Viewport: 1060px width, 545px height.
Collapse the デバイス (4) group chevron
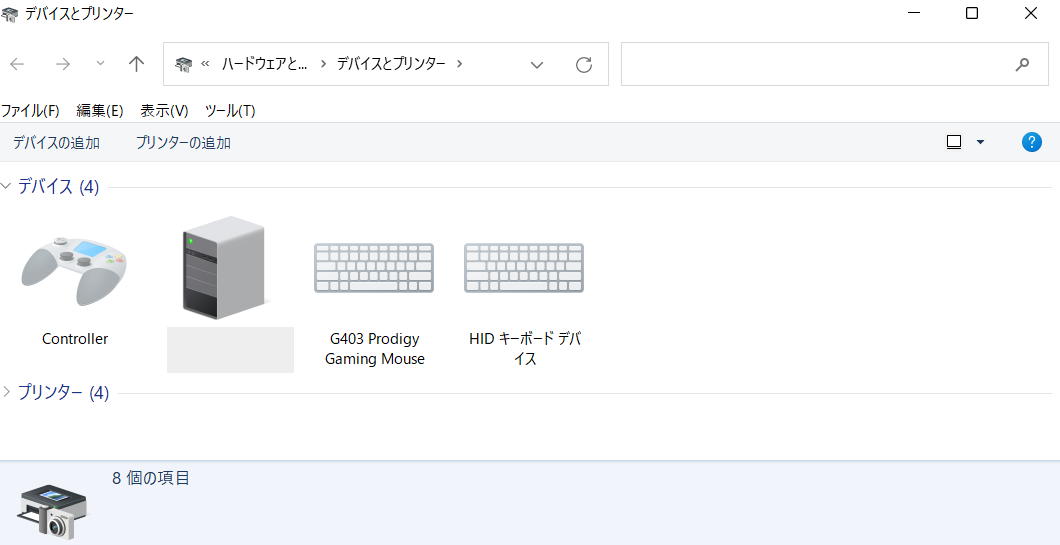click(x=7, y=186)
